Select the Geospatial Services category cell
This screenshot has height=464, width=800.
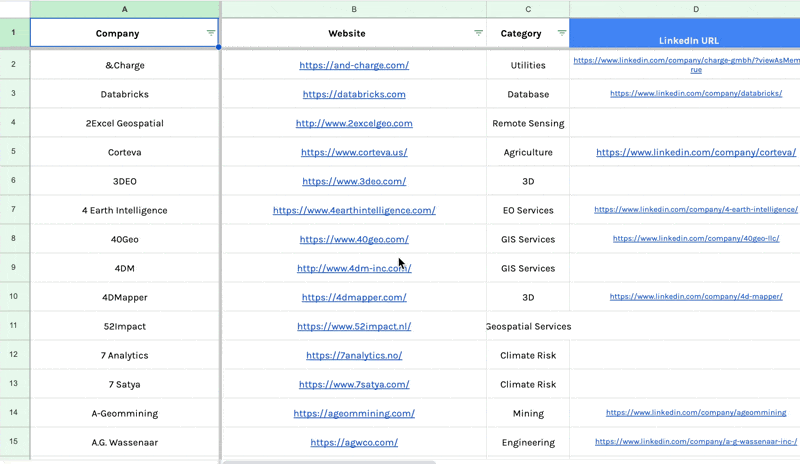coord(528,327)
